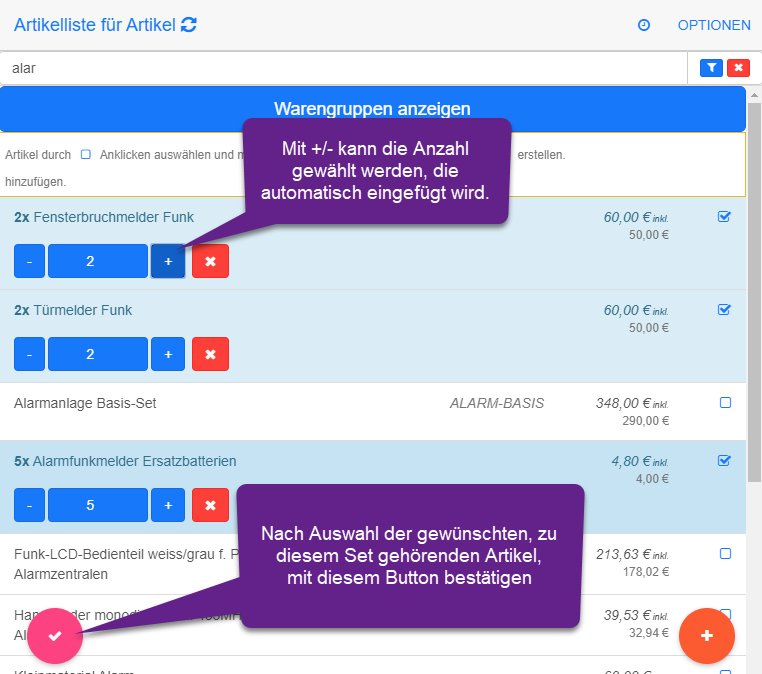
Task: Select the Funk-LCD-Bedienteil Alarmzentralen item
Action: tap(126, 564)
